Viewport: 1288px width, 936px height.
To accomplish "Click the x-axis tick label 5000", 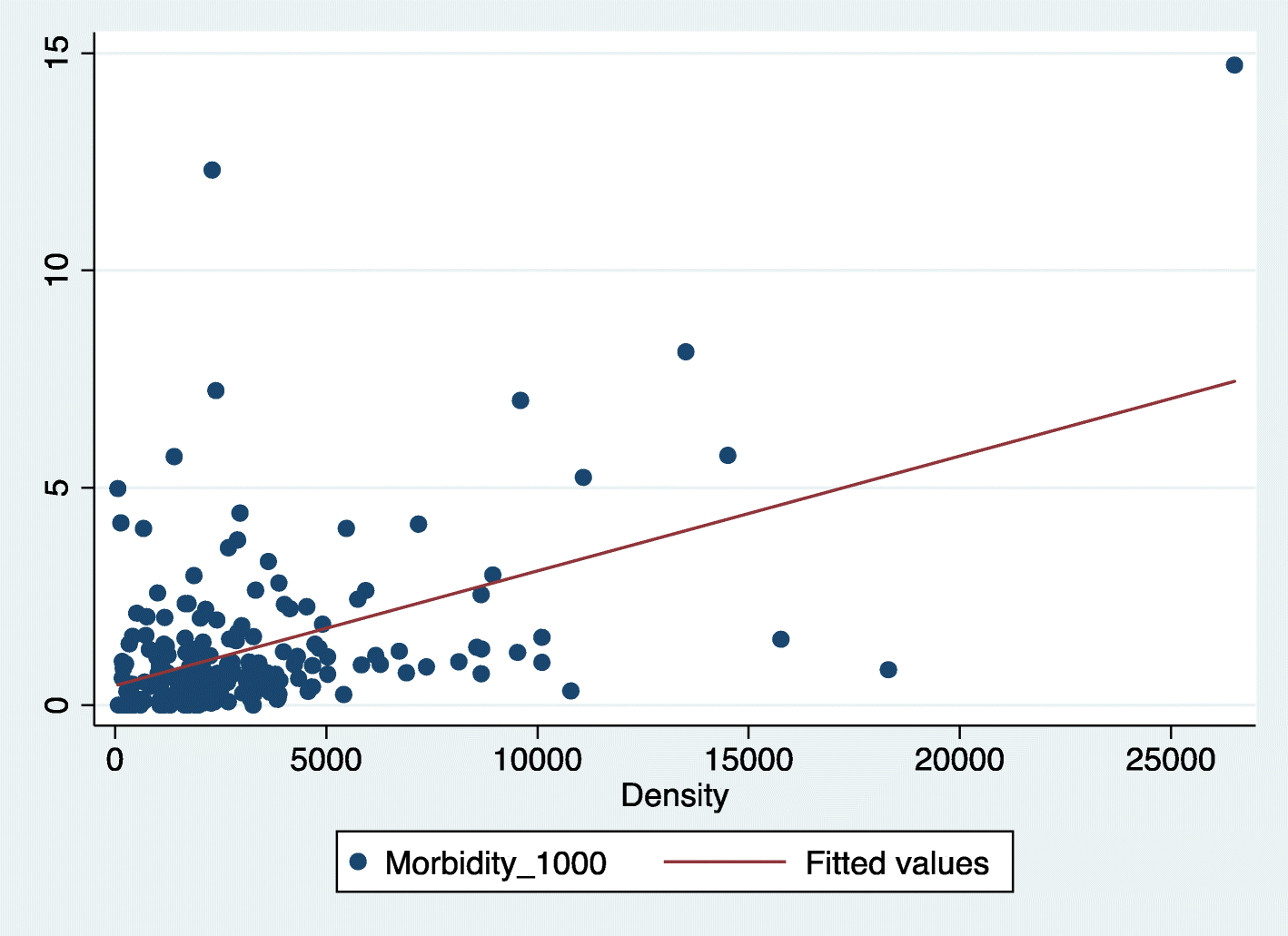I will (326, 759).
